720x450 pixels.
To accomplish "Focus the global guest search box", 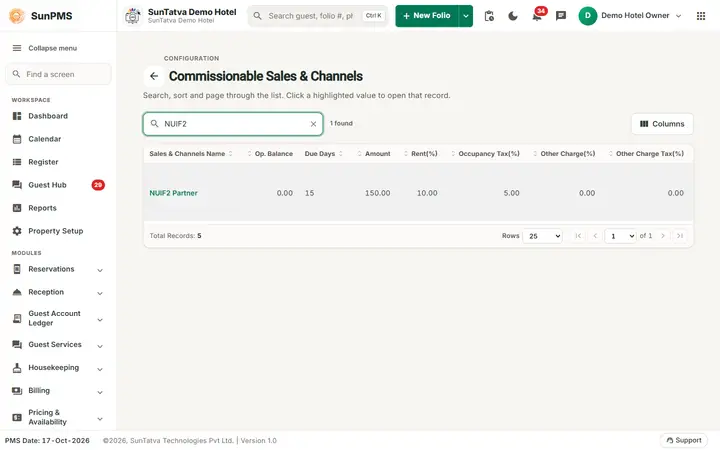I will [318, 16].
